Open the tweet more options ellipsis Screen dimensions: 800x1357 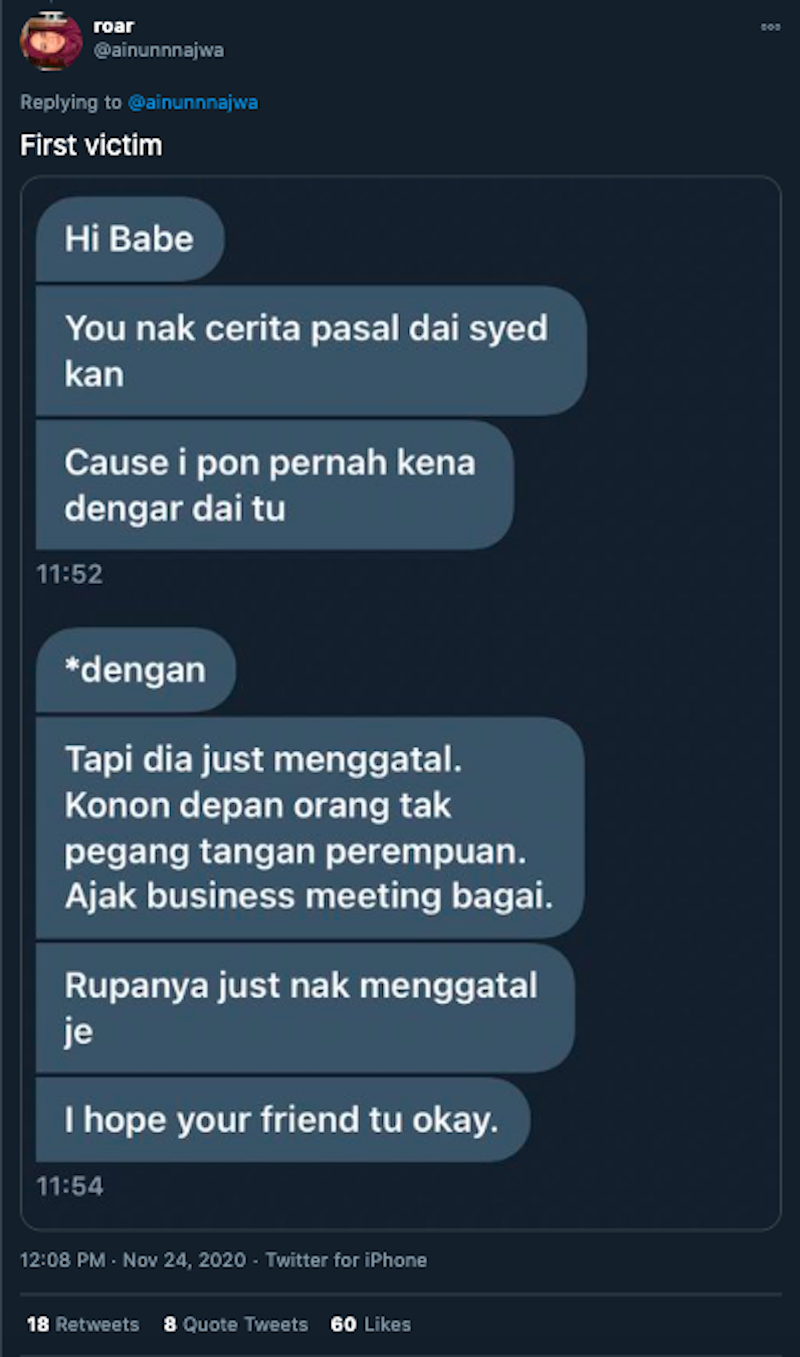(x=770, y=27)
